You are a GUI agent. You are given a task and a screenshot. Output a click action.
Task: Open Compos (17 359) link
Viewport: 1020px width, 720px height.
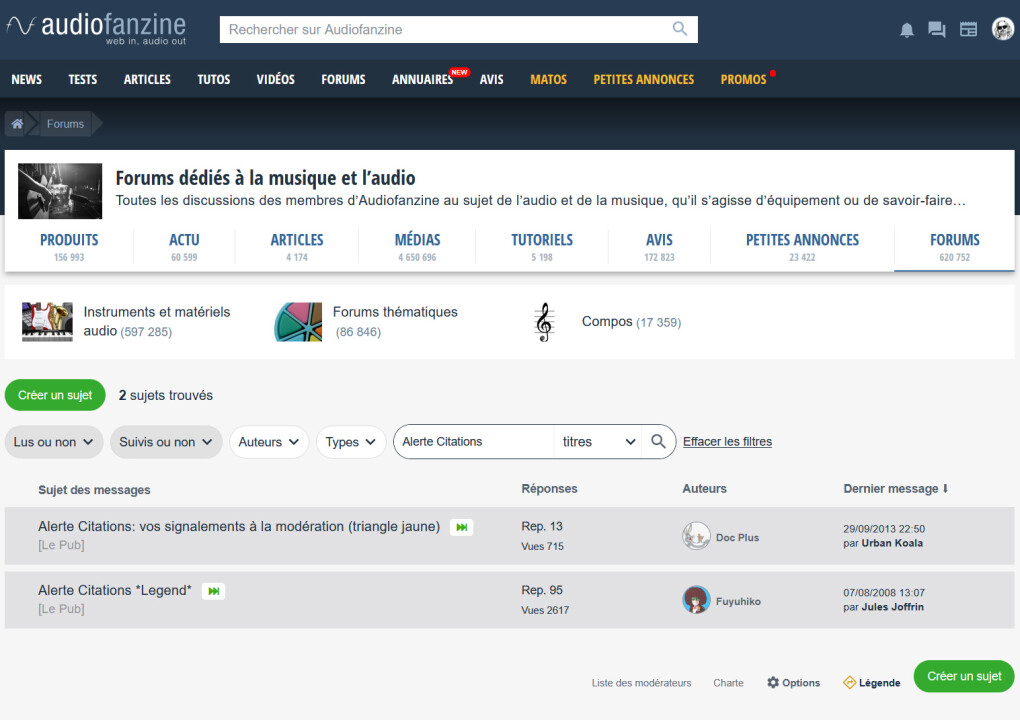click(x=631, y=322)
